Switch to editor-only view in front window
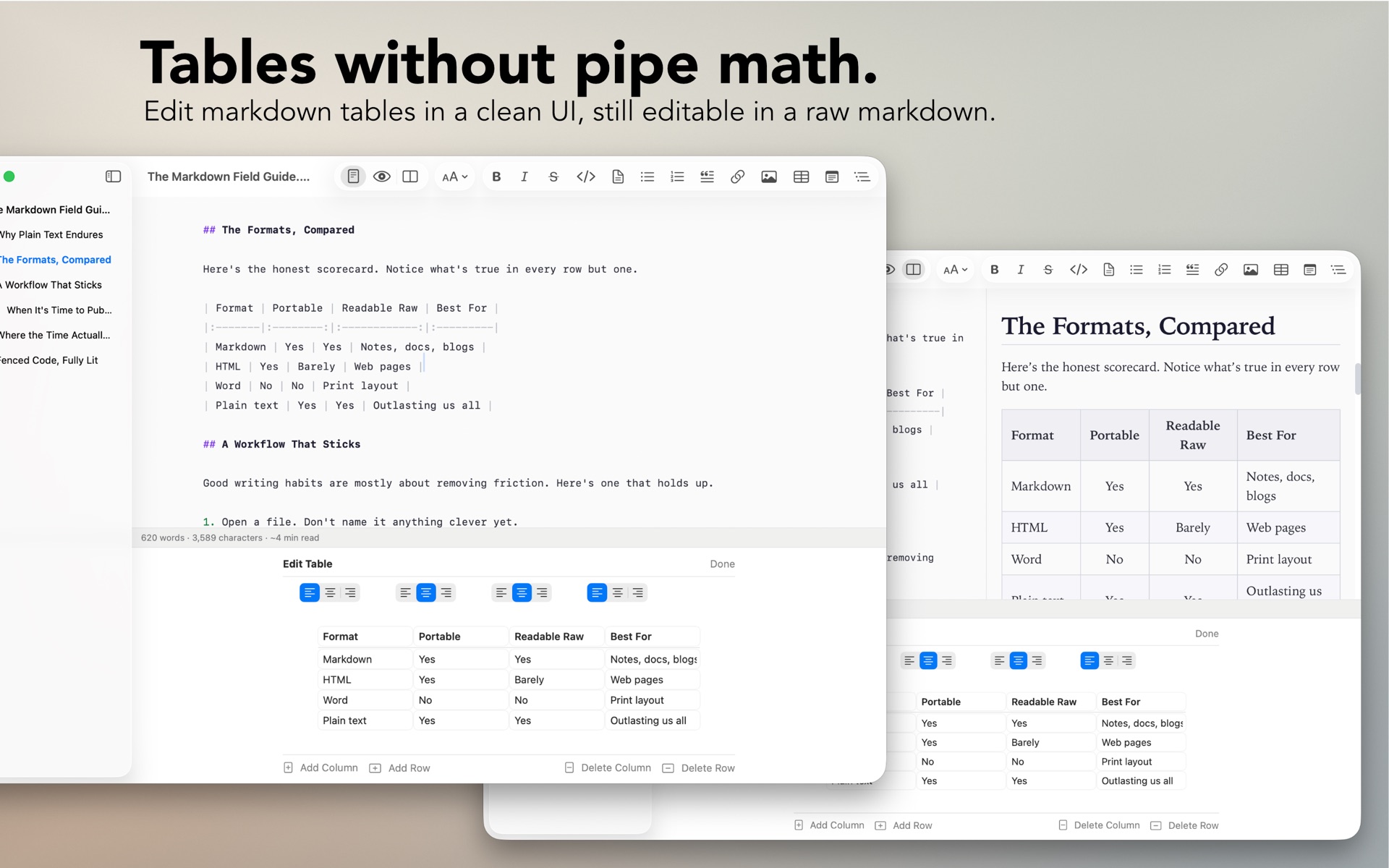 (x=353, y=176)
